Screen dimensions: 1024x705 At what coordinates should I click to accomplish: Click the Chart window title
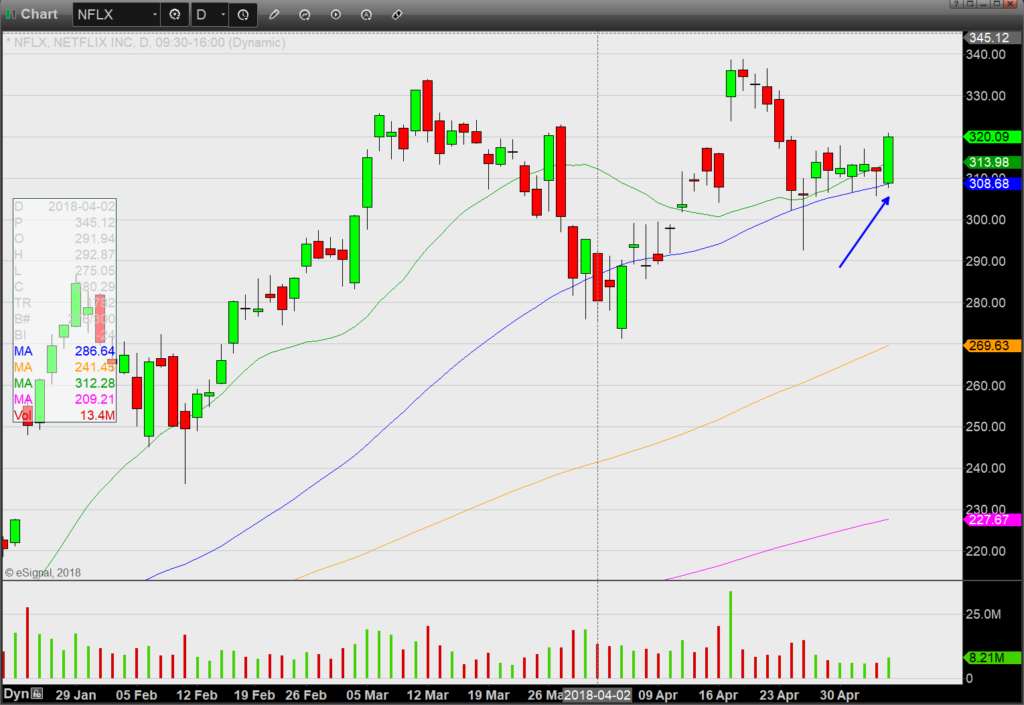tap(39, 14)
